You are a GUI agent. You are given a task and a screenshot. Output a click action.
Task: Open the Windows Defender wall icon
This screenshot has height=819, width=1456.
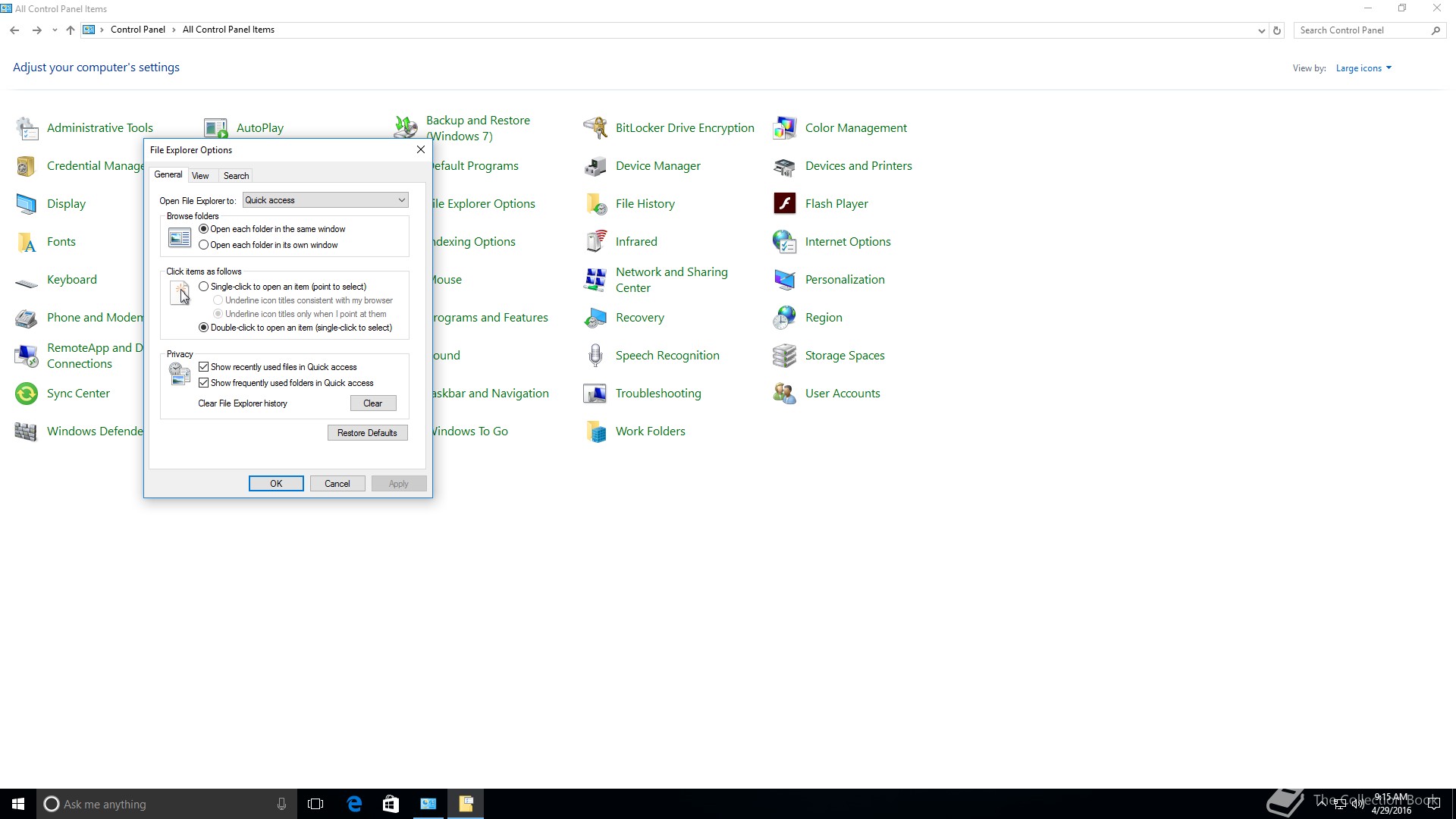(x=27, y=431)
